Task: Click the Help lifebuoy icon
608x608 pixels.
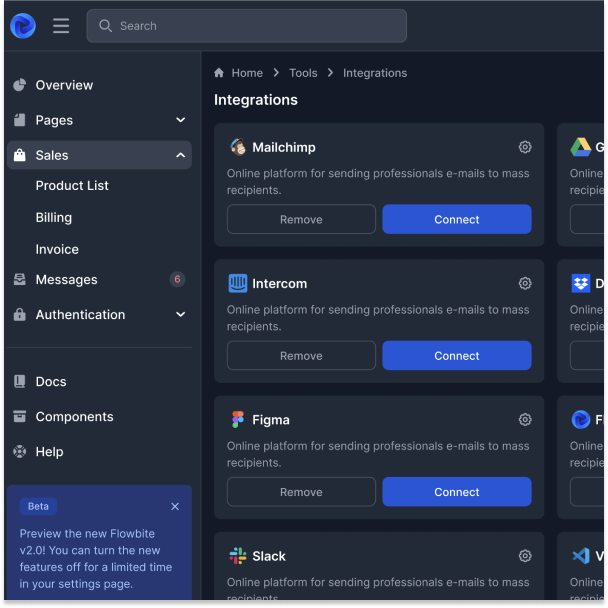Action: (19, 451)
